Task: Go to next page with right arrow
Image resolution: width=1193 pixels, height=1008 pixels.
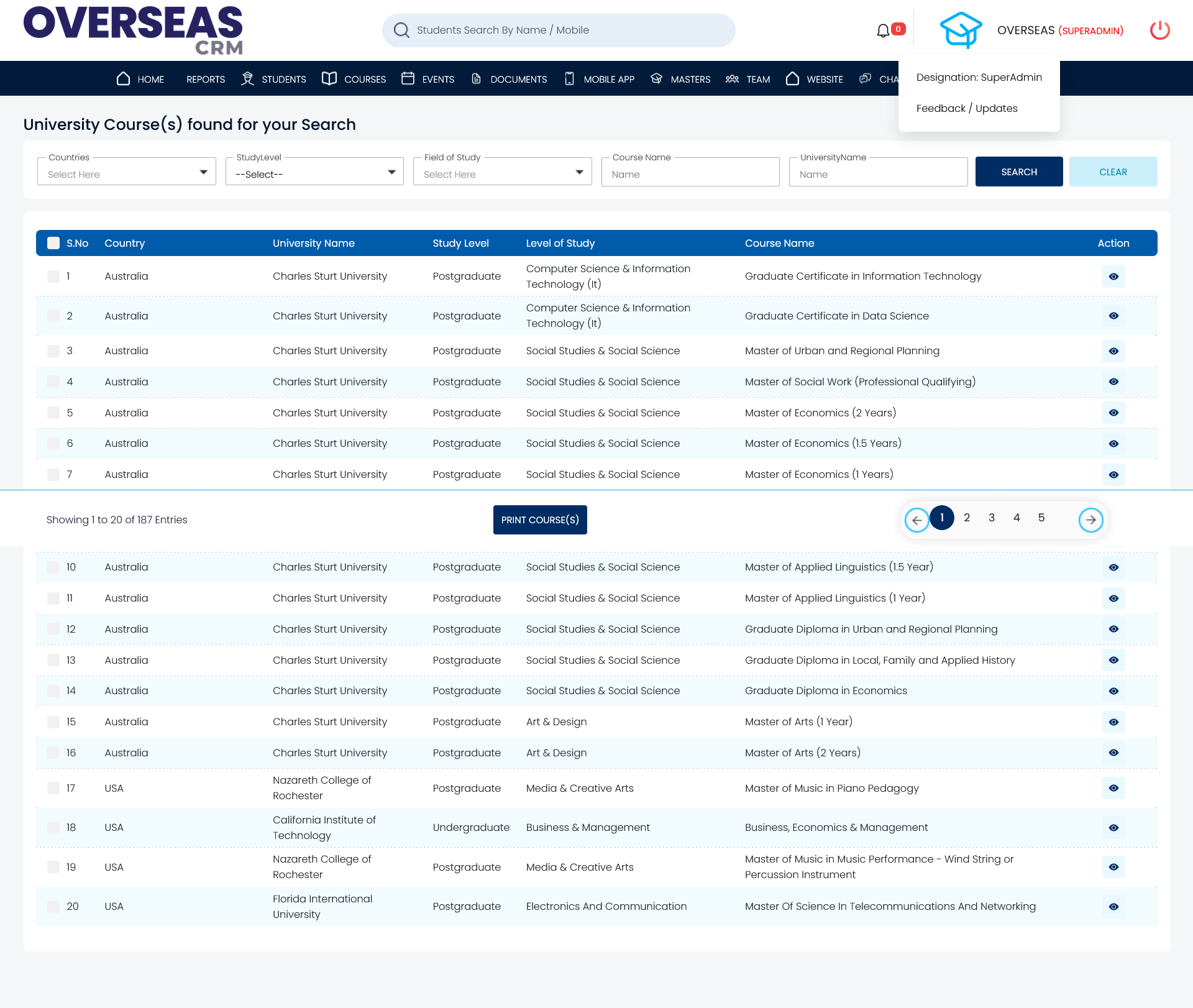Action: point(1090,520)
